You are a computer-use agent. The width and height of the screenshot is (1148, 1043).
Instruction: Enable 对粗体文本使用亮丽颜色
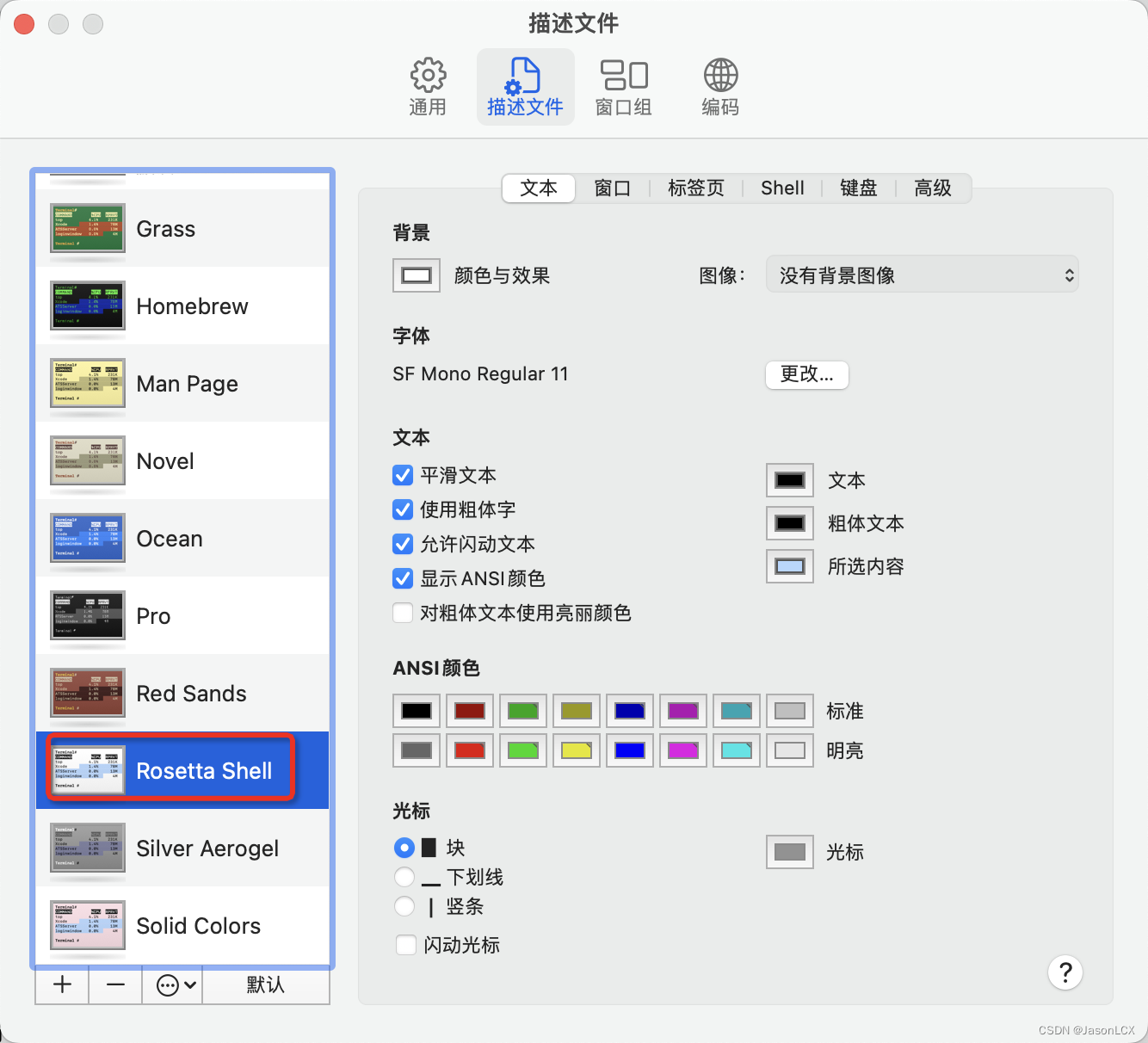pyautogui.click(x=402, y=613)
